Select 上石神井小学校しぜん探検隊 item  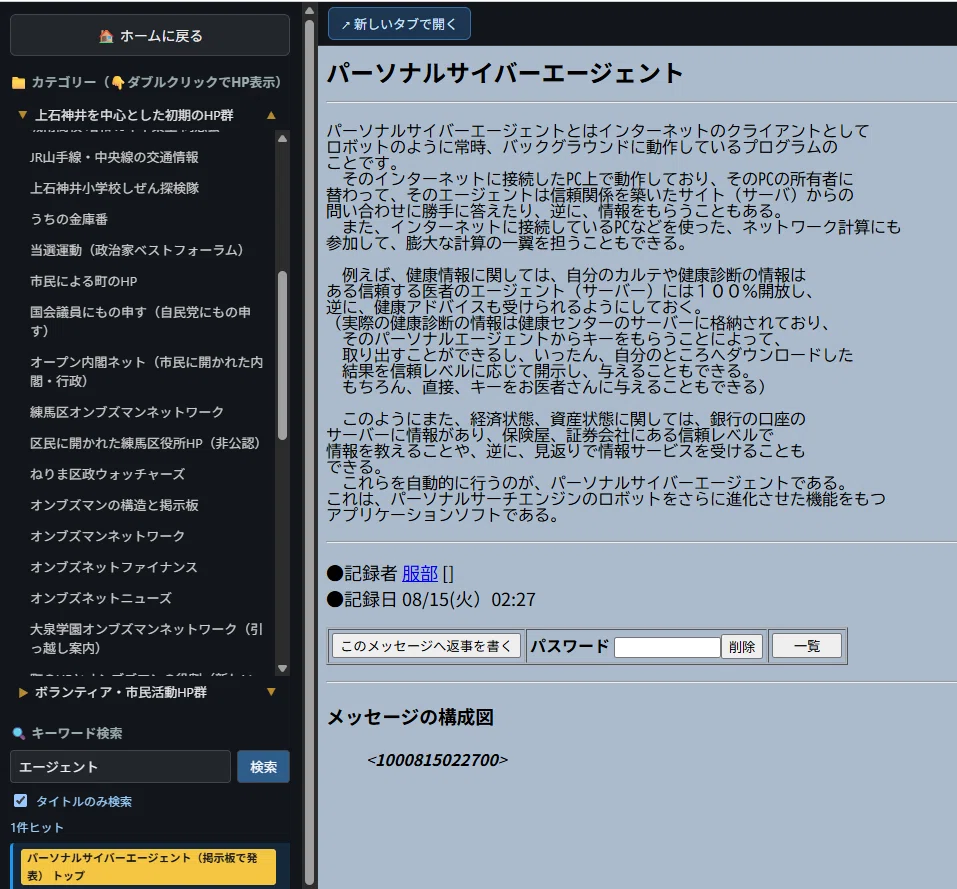114,188
